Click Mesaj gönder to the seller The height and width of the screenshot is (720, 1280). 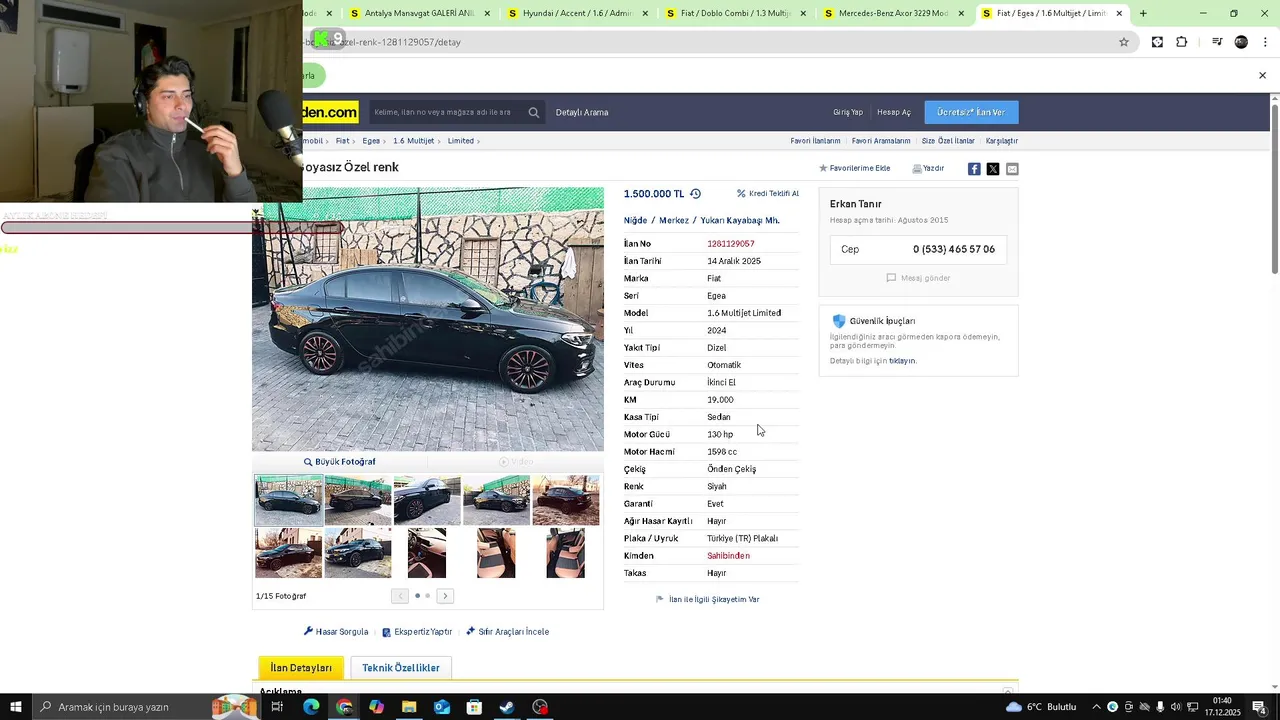pos(918,278)
